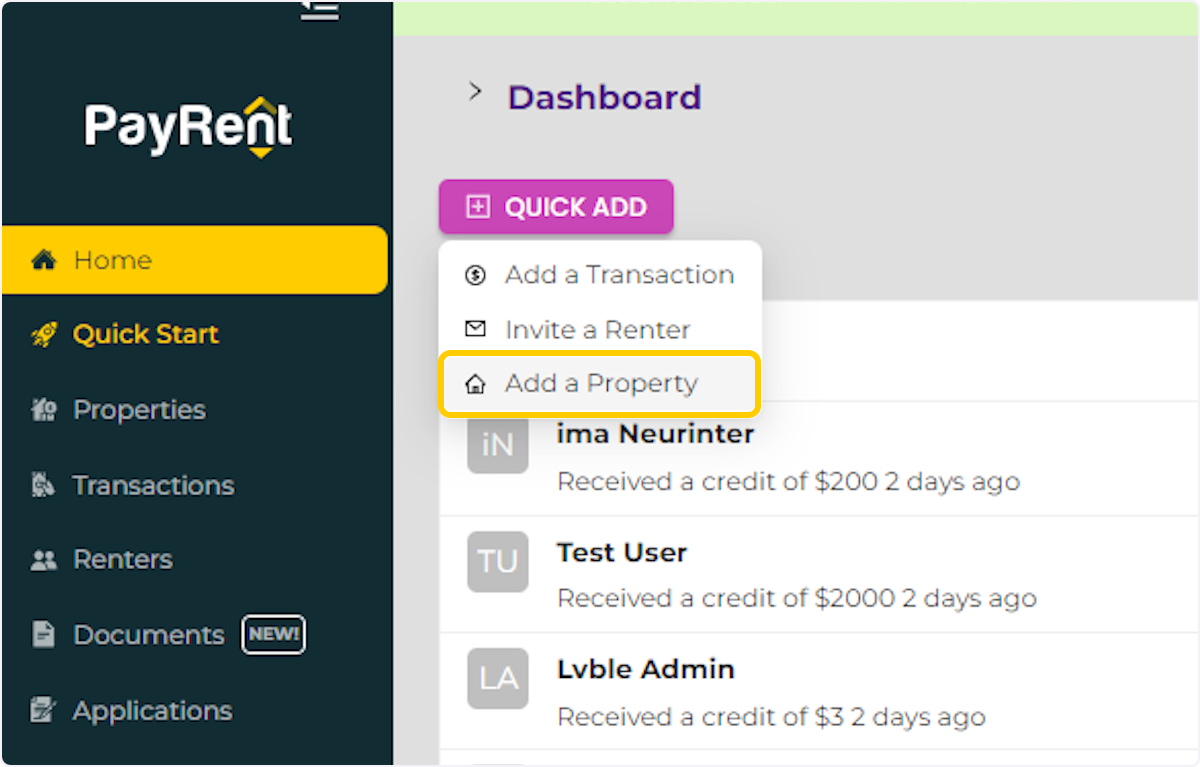This screenshot has width=1200, height=767.
Task: Select the Renters people icon
Action: (44, 559)
